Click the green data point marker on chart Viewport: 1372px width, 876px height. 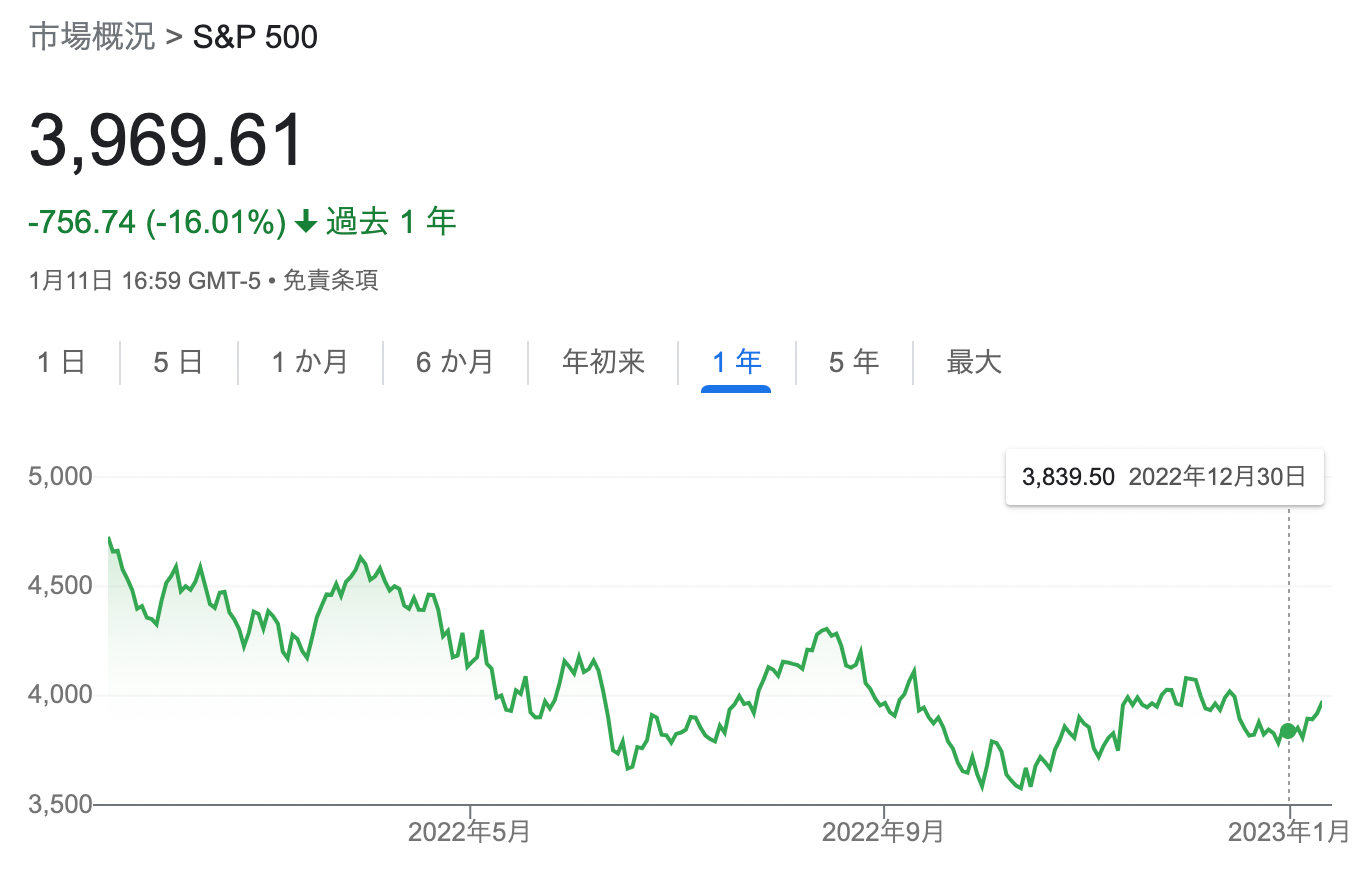point(1288,731)
